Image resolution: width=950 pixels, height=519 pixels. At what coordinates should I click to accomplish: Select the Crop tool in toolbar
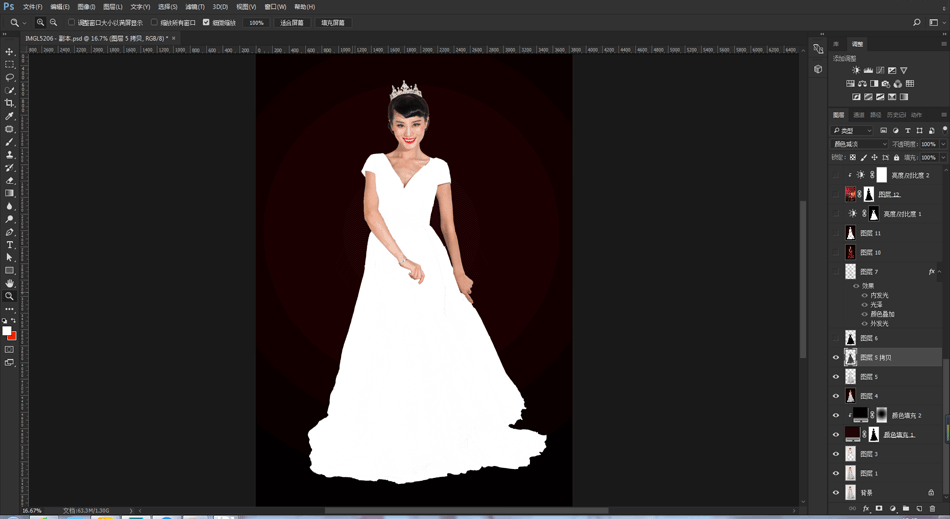coord(10,103)
